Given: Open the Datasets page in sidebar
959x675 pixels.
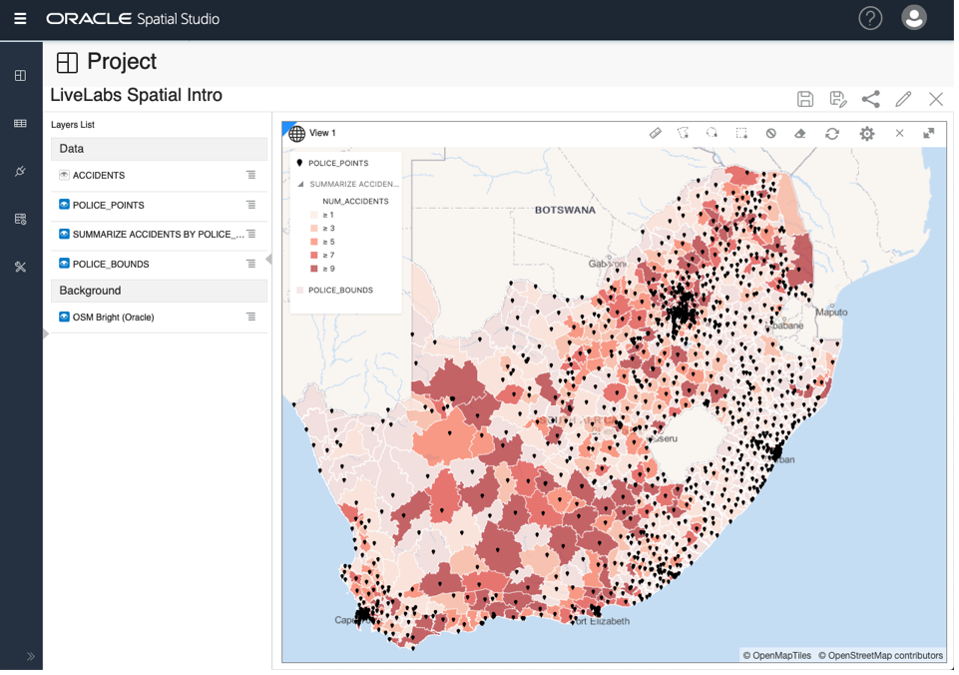Looking at the screenshot, I should [x=20, y=124].
